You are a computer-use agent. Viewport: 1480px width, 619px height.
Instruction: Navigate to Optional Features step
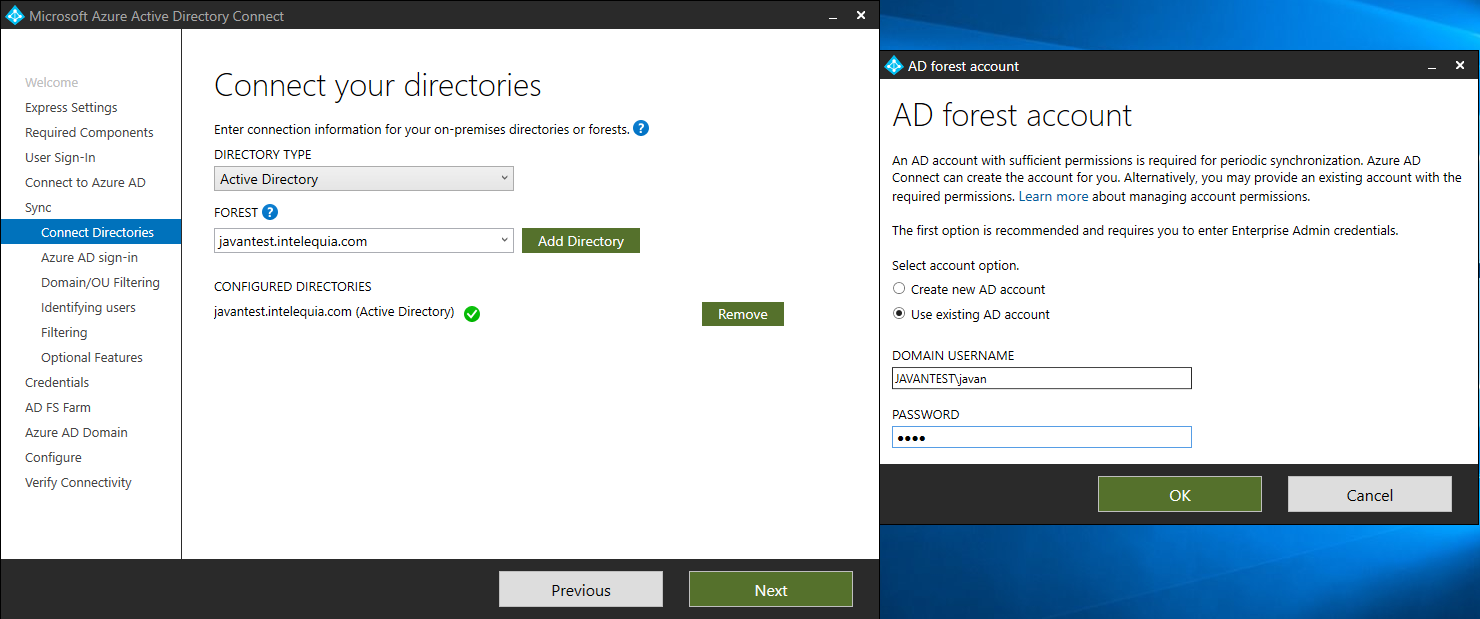94,357
